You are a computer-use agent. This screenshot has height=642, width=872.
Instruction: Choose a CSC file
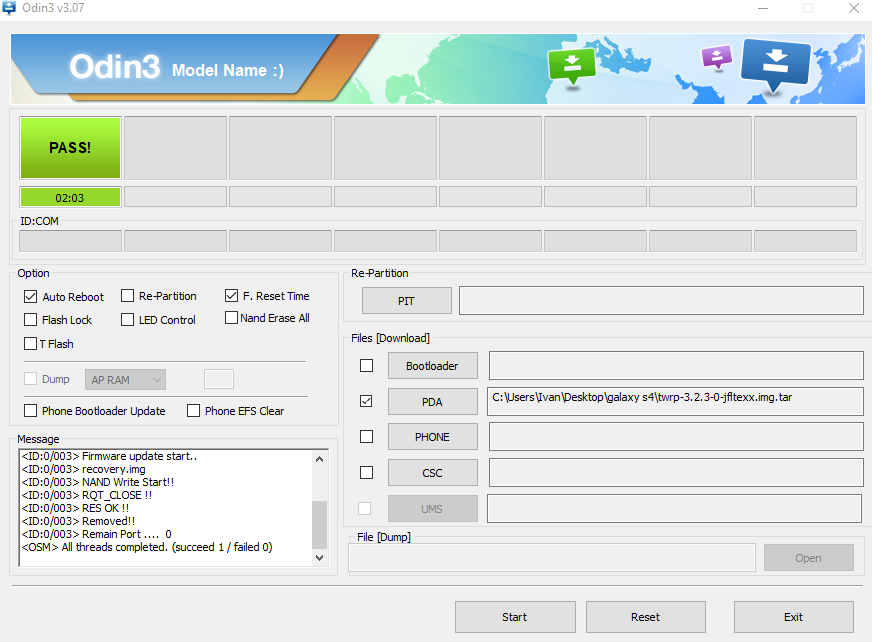click(433, 473)
